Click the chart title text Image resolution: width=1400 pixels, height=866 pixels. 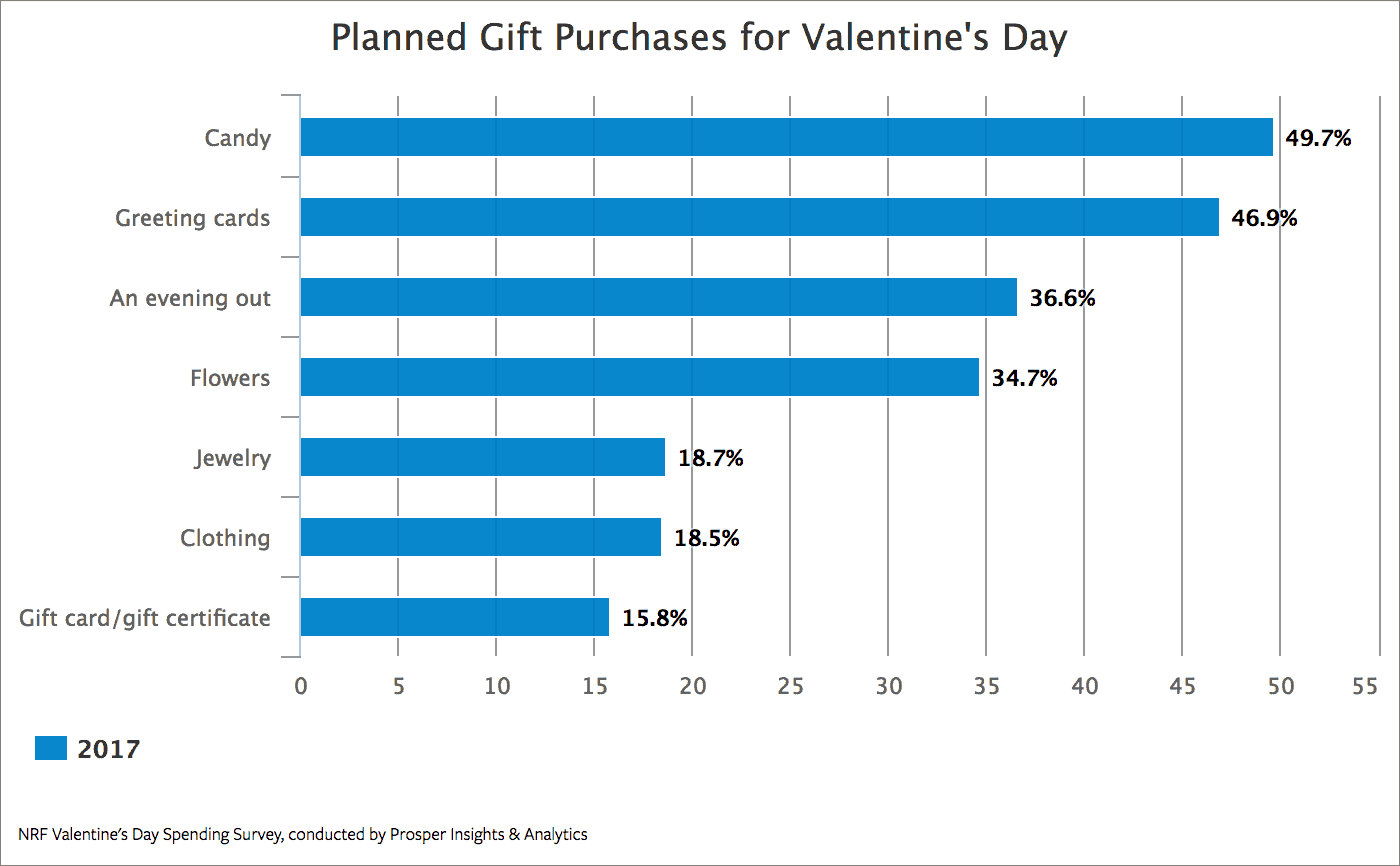[699, 38]
